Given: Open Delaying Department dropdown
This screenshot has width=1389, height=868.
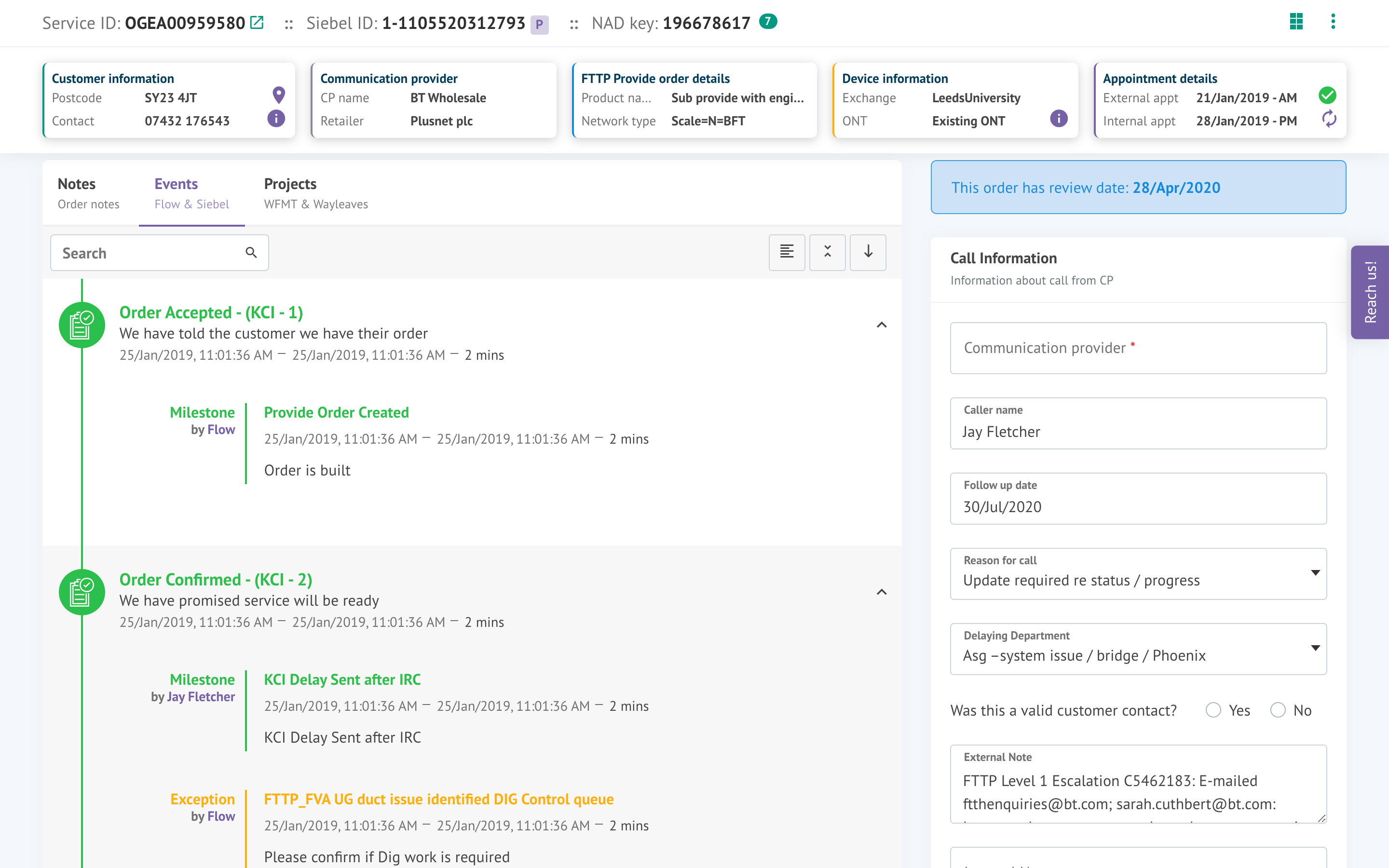Looking at the screenshot, I should (x=1138, y=649).
